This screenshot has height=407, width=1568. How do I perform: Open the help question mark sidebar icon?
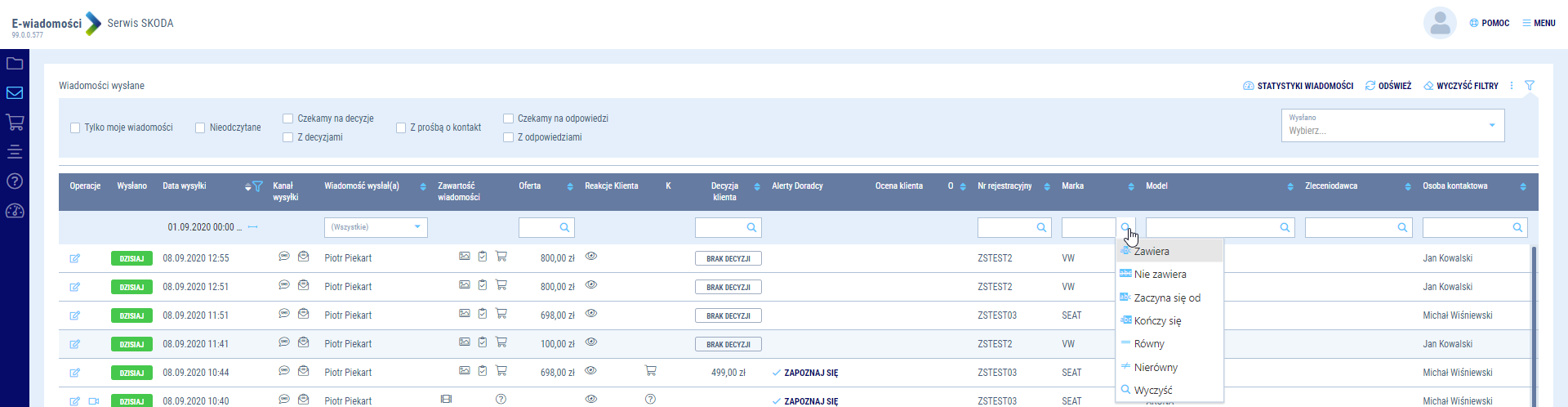pyautogui.click(x=15, y=181)
